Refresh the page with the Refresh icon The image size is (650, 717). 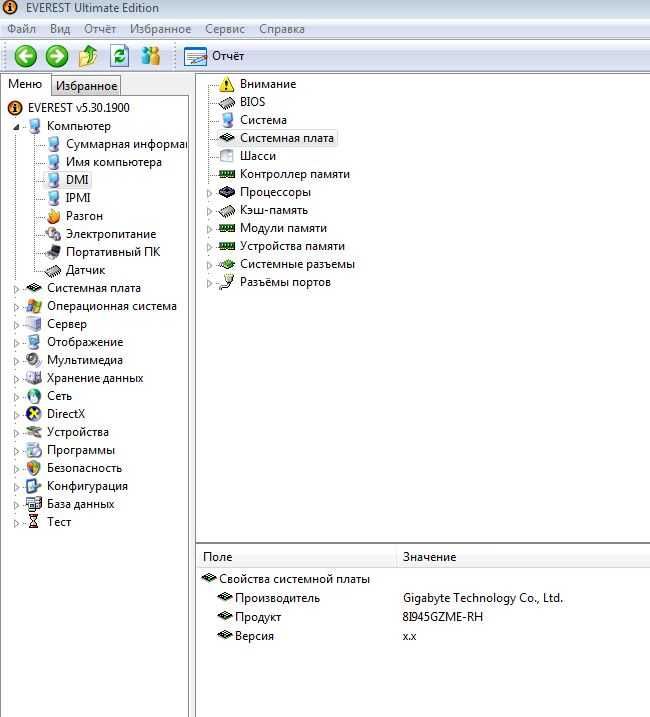(119, 56)
